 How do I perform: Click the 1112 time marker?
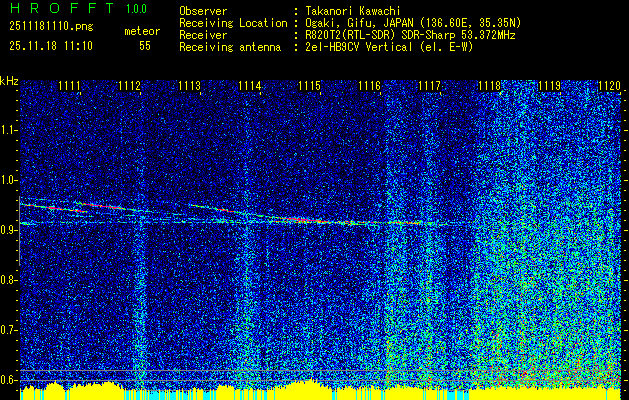coord(129,85)
